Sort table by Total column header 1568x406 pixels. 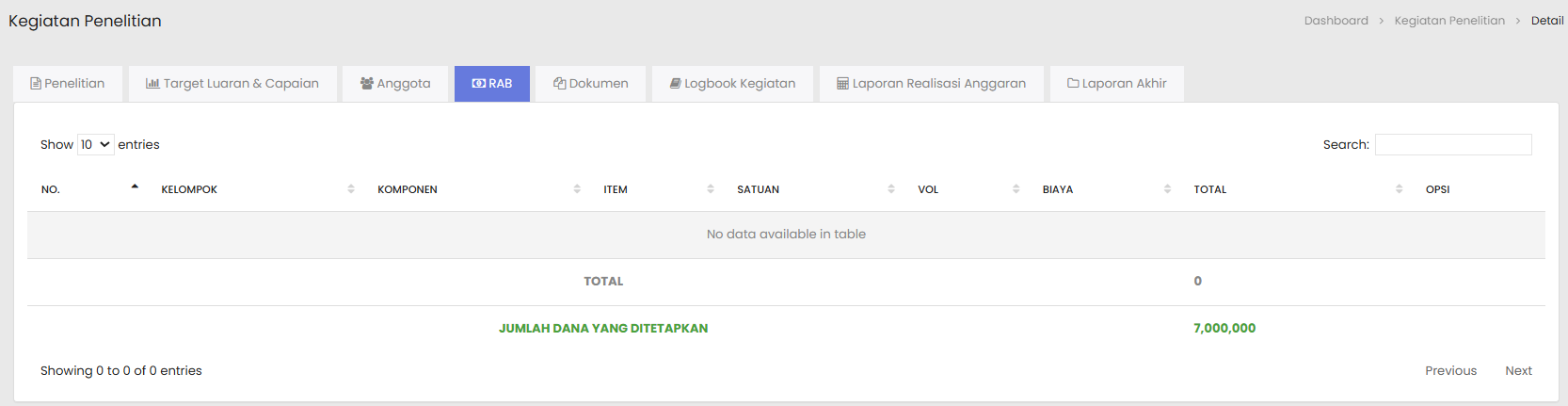1210,189
